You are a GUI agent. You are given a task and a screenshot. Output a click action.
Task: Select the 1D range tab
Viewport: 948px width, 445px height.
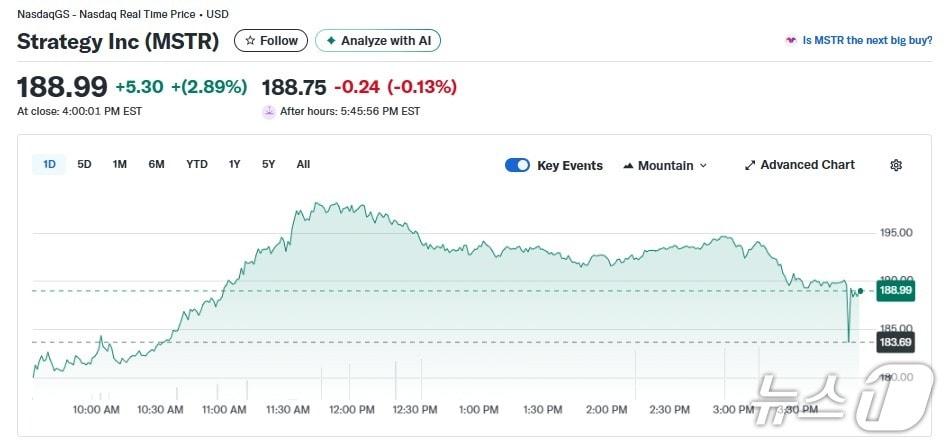click(x=49, y=164)
